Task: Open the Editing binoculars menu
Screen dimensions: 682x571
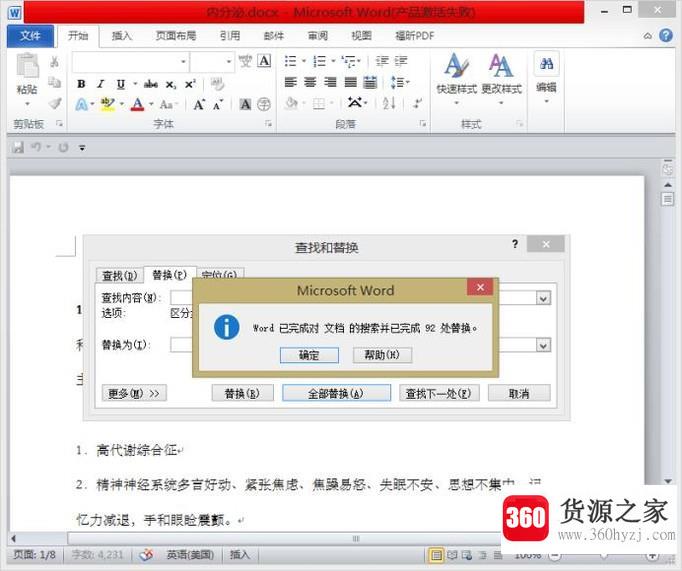Action: click(546, 77)
